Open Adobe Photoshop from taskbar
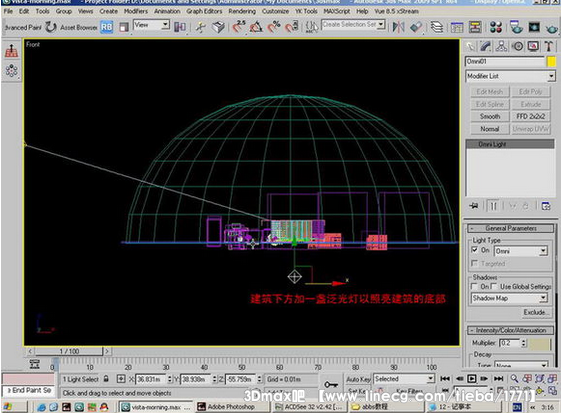 point(231,407)
